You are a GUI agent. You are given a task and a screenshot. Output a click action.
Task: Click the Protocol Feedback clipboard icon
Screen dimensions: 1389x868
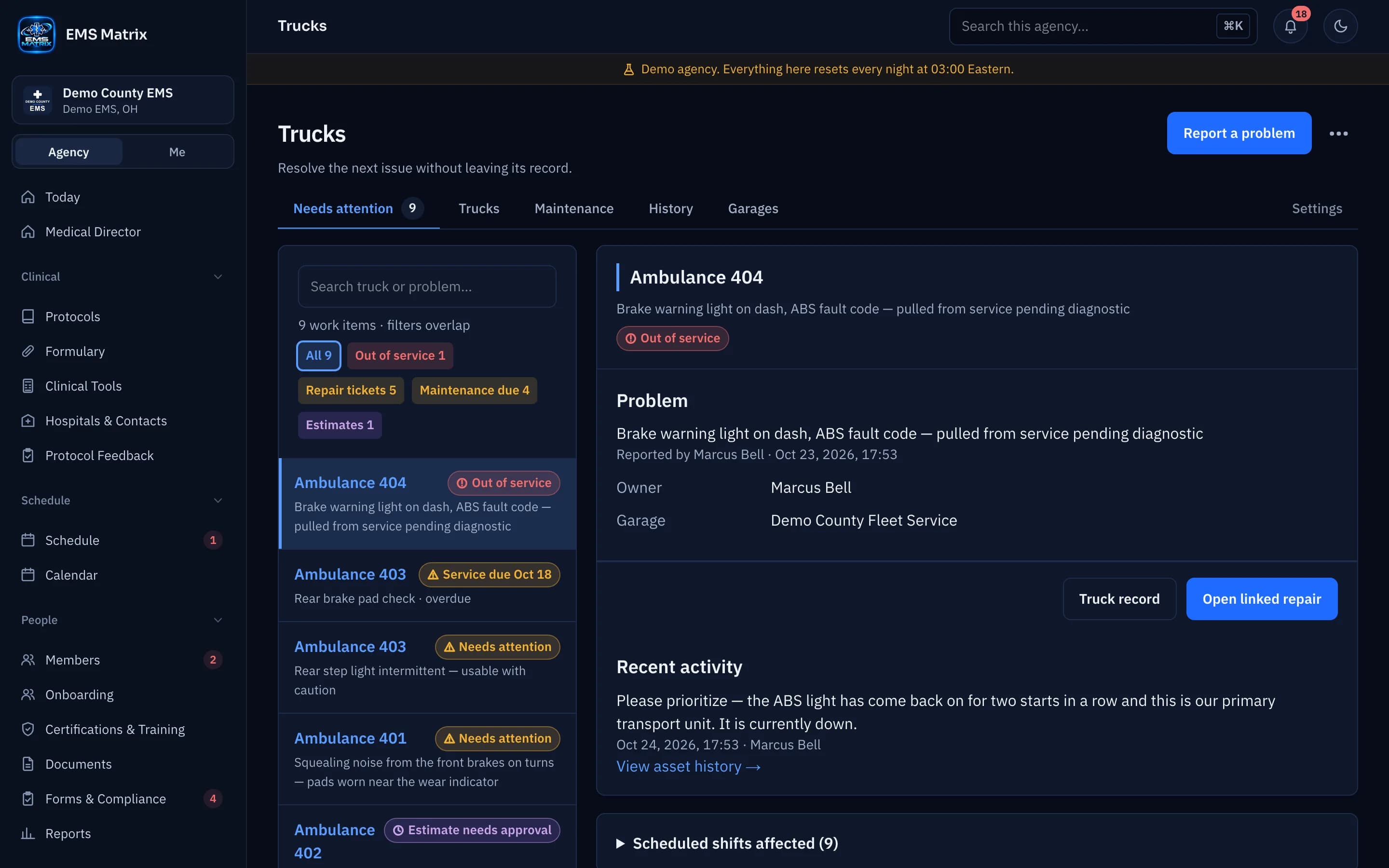(x=28, y=455)
